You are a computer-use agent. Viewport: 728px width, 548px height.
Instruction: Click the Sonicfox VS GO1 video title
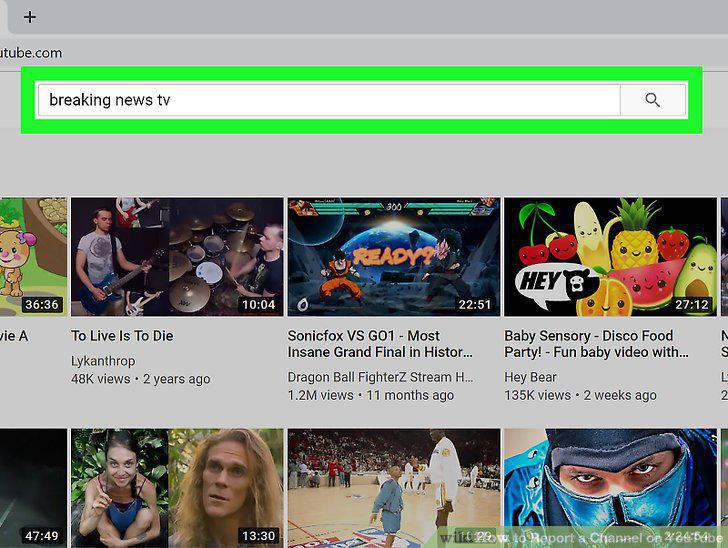[380, 344]
